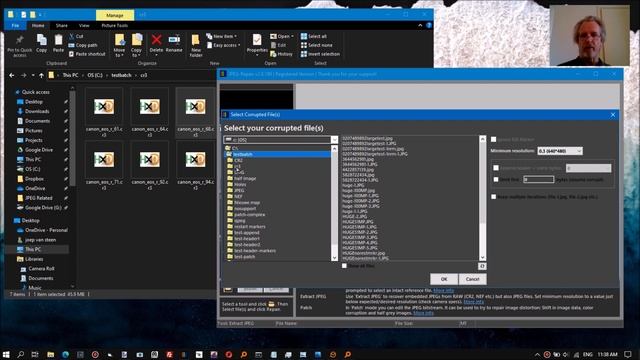Viewport: 640px width, 360px height.
Task: Open the Windows Start menu
Action: click(x=6, y=354)
